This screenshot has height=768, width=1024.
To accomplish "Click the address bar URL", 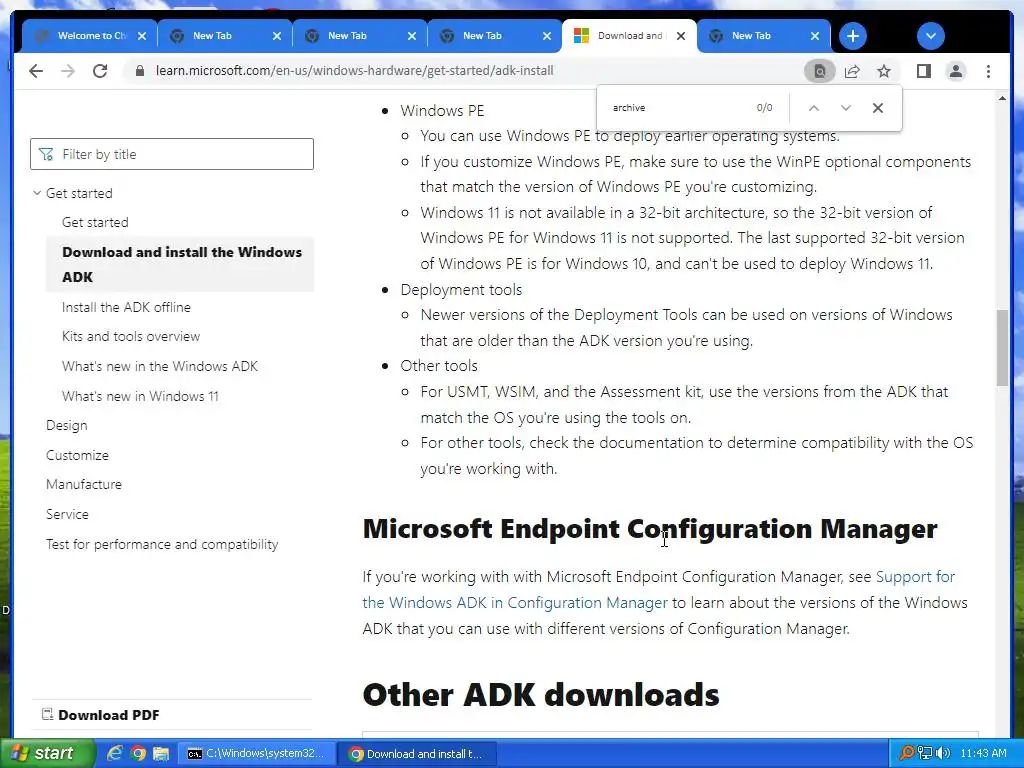I will tap(355, 71).
